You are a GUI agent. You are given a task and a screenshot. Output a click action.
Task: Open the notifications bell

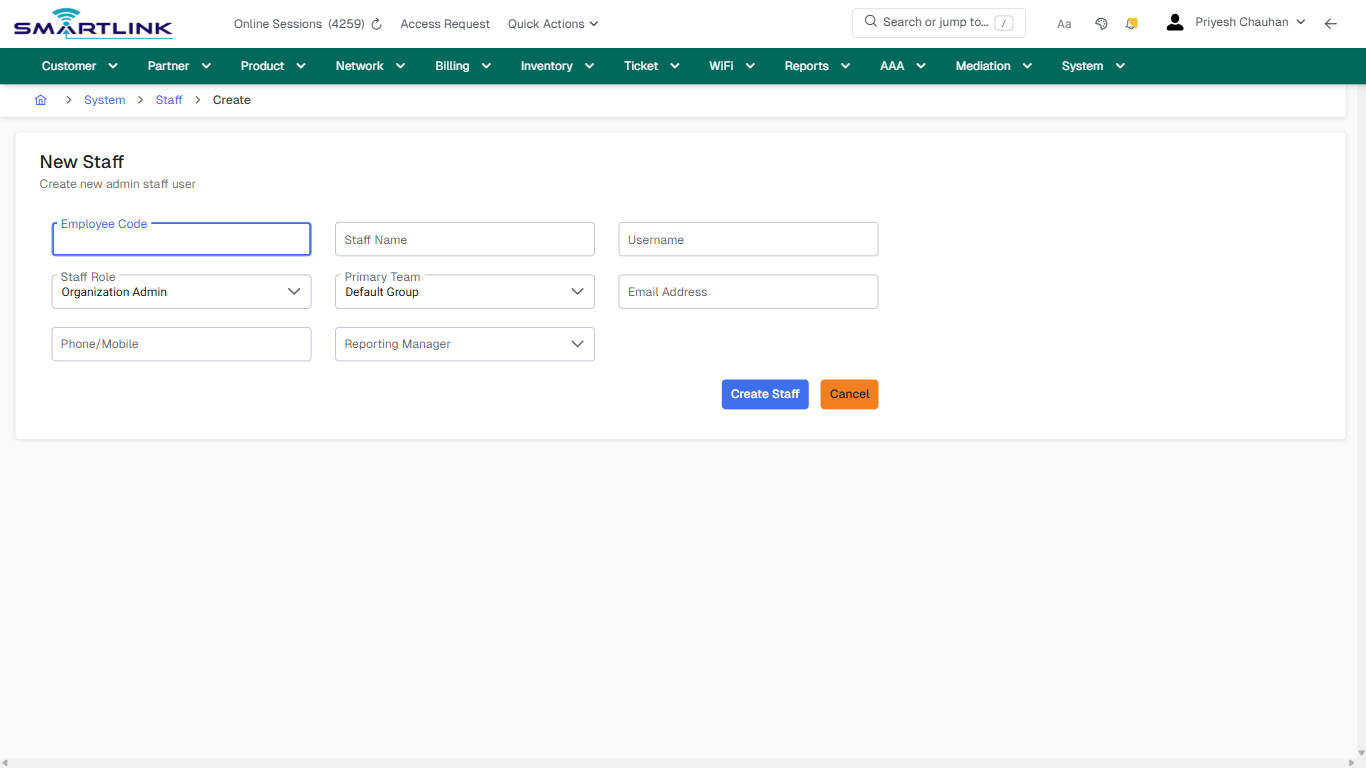[x=1131, y=23]
